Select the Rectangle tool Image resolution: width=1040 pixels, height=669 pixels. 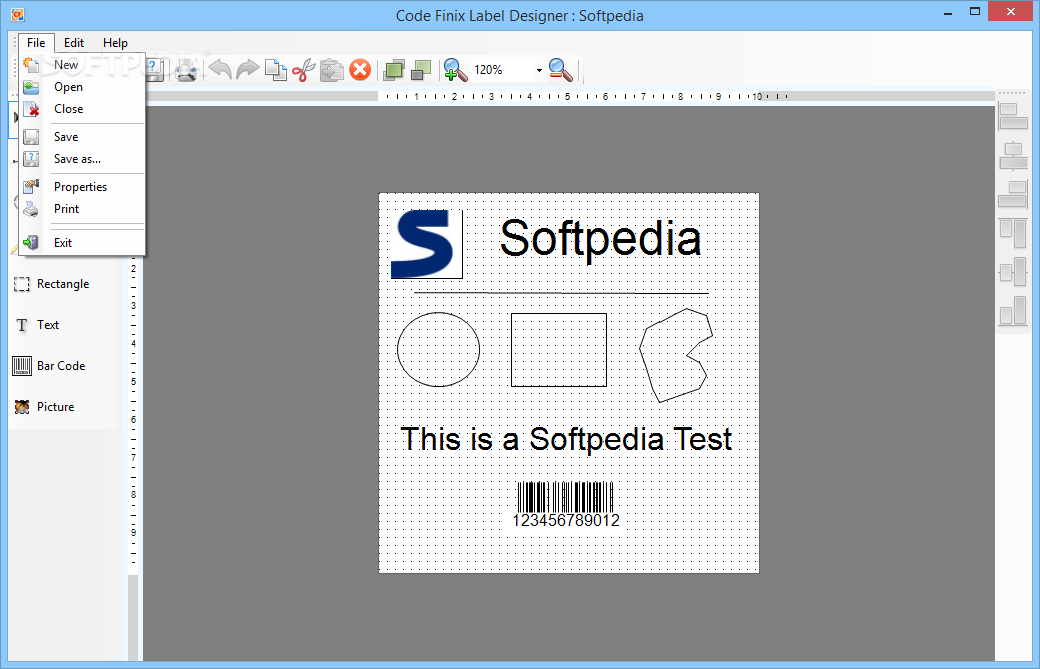click(x=63, y=284)
